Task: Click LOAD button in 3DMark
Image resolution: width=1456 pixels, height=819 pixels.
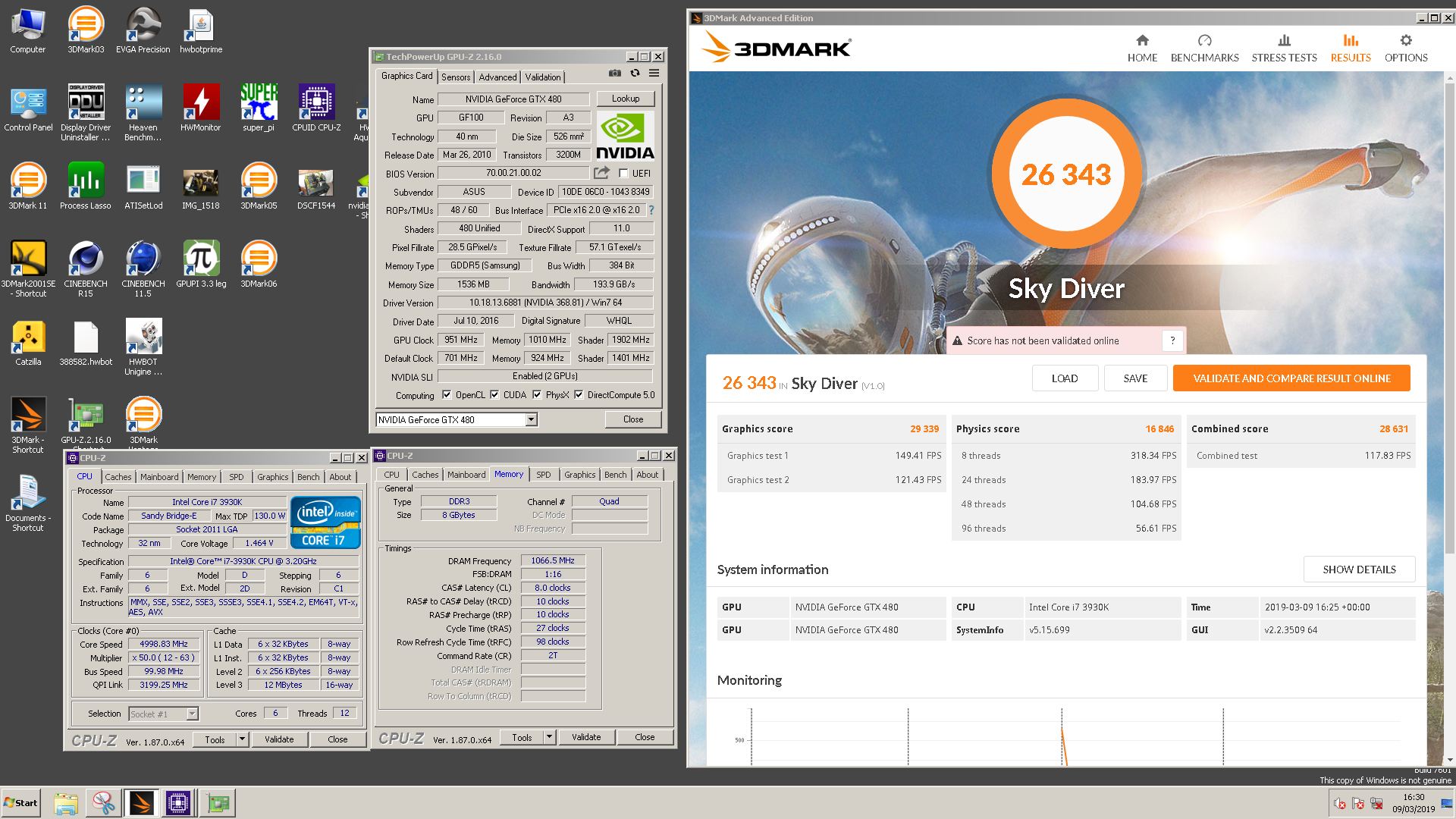Action: click(1064, 378)
